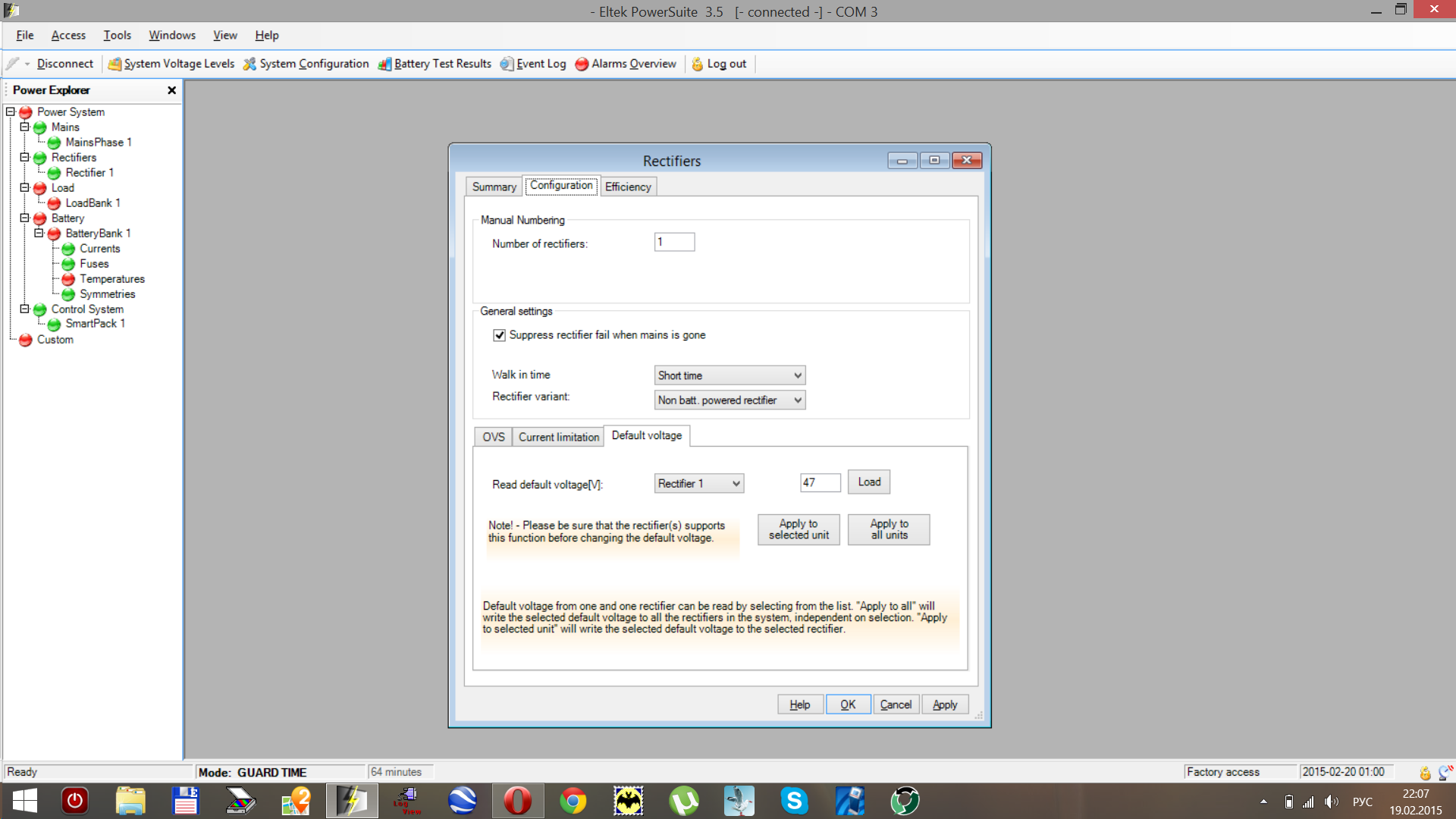The width and height of the screenshot is (1456, 819).
Task: Collapse the BatteryBank 1 tree node
Action: [x=39, y=233]
